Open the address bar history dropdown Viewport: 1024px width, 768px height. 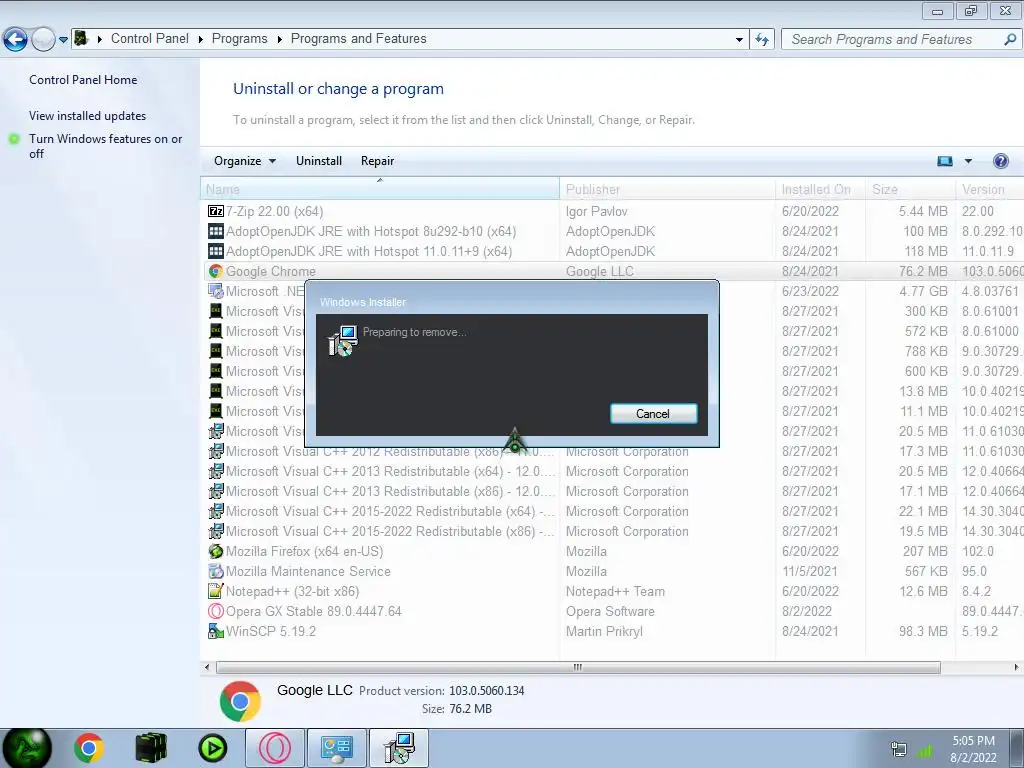pyautogui.click(x=739, y=39)
